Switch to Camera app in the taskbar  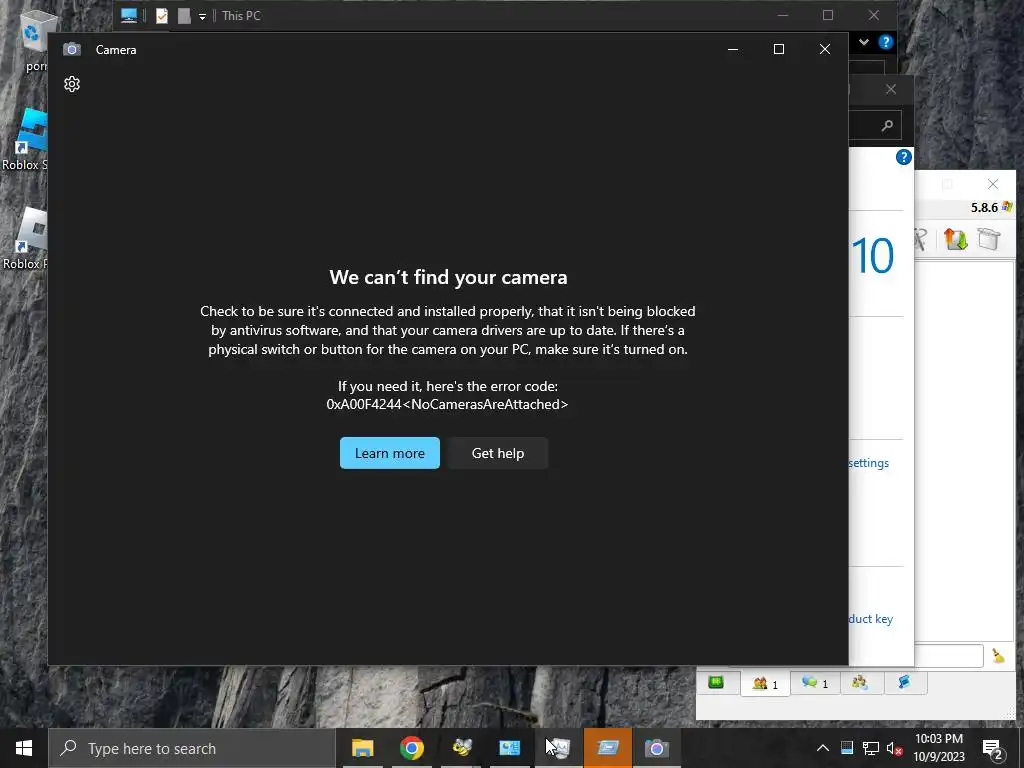point(656,748)
